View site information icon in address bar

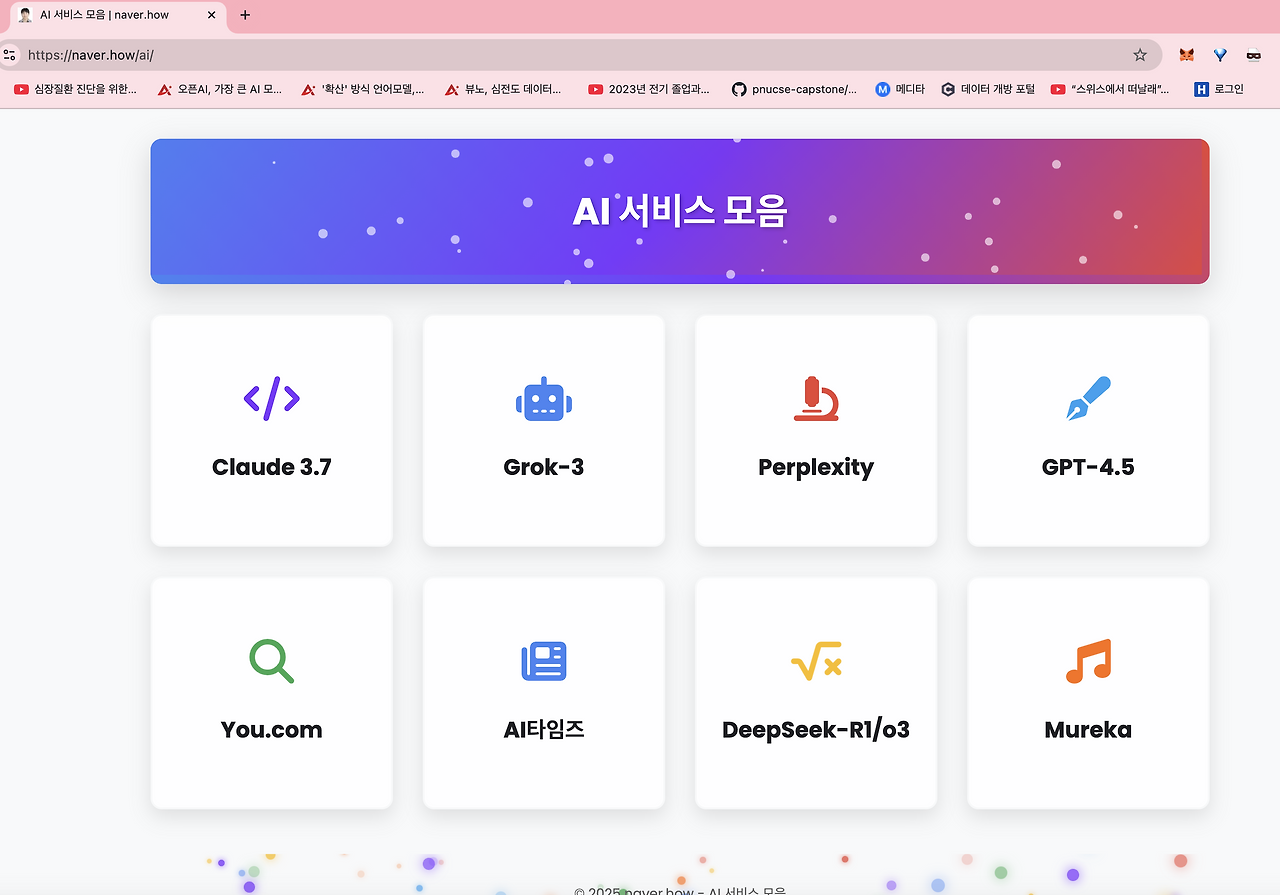click(x=10, y=55)
